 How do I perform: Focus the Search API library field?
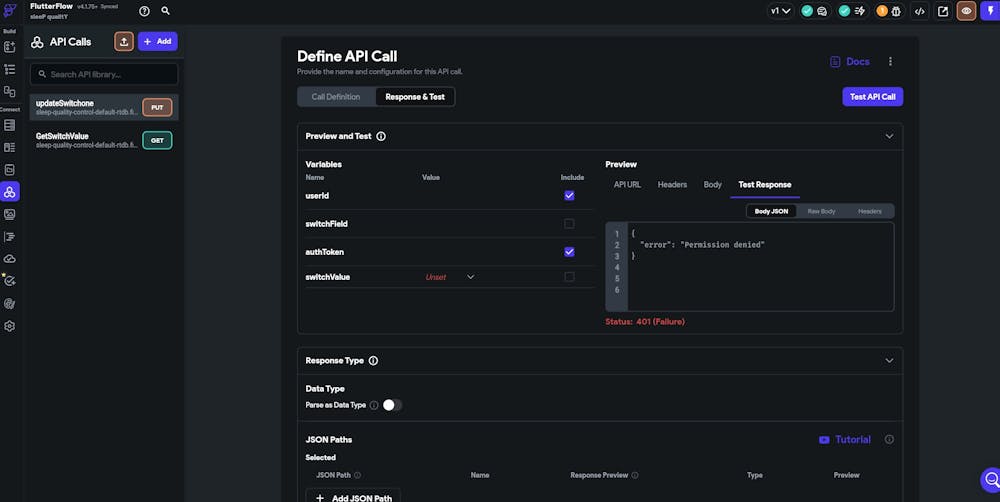pyautogui.click(x=104, y=74)
